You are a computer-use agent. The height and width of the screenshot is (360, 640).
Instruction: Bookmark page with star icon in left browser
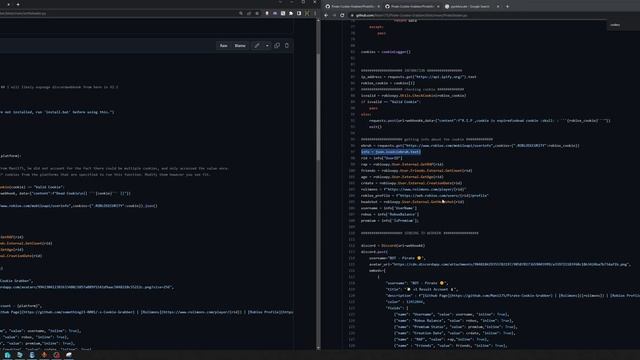[257, 13]
